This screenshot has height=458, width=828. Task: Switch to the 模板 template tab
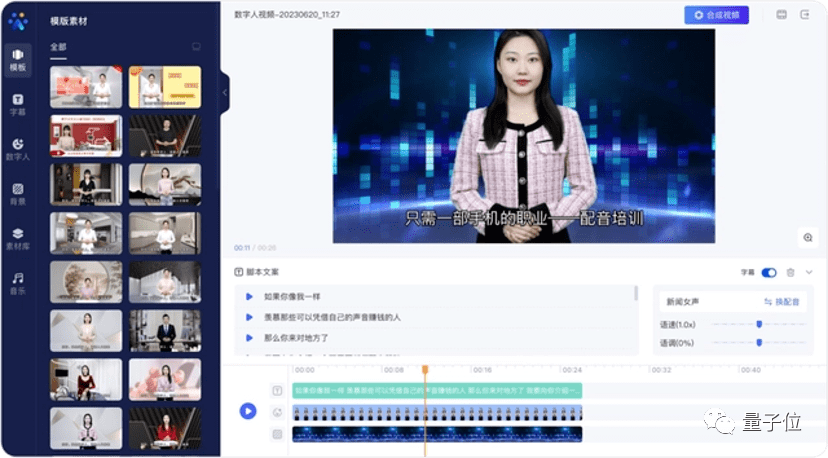click(x=17, y=59)
